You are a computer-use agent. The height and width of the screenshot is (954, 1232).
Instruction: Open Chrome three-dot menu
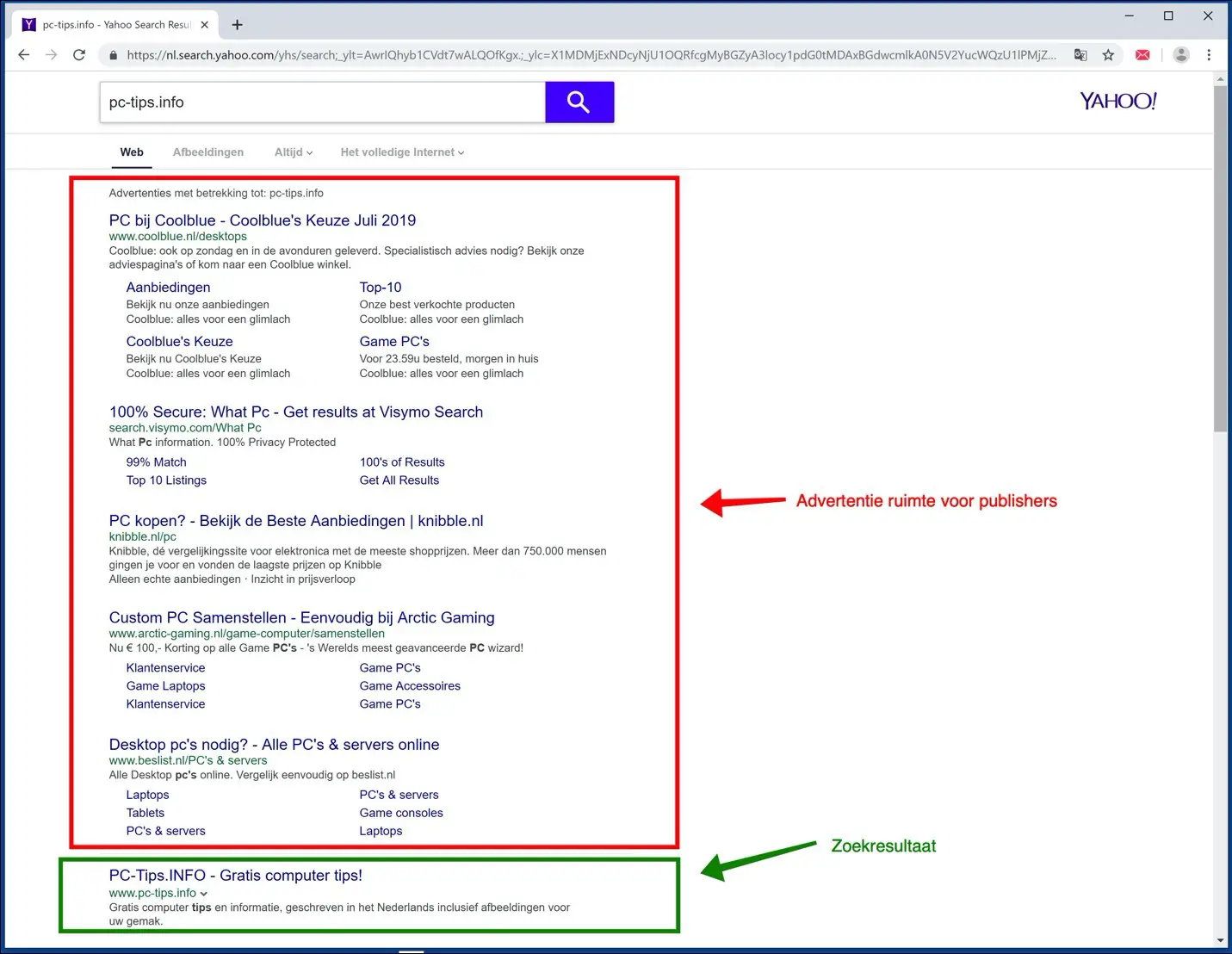(x=1209, y=55)
